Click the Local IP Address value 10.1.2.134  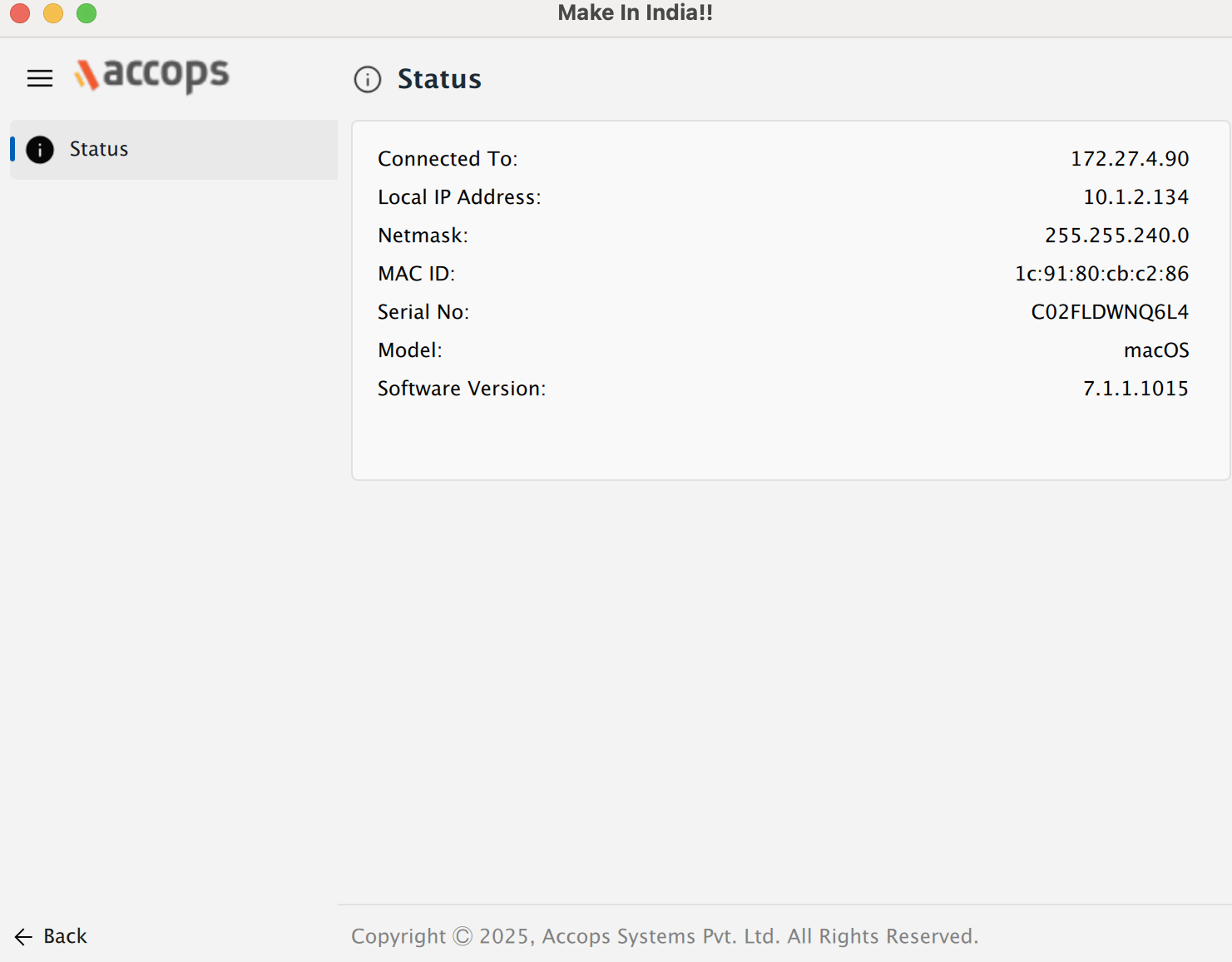click(1136, 197)
